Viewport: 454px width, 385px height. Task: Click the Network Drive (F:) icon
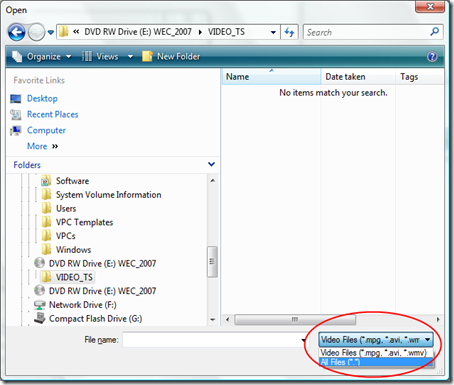40,305
